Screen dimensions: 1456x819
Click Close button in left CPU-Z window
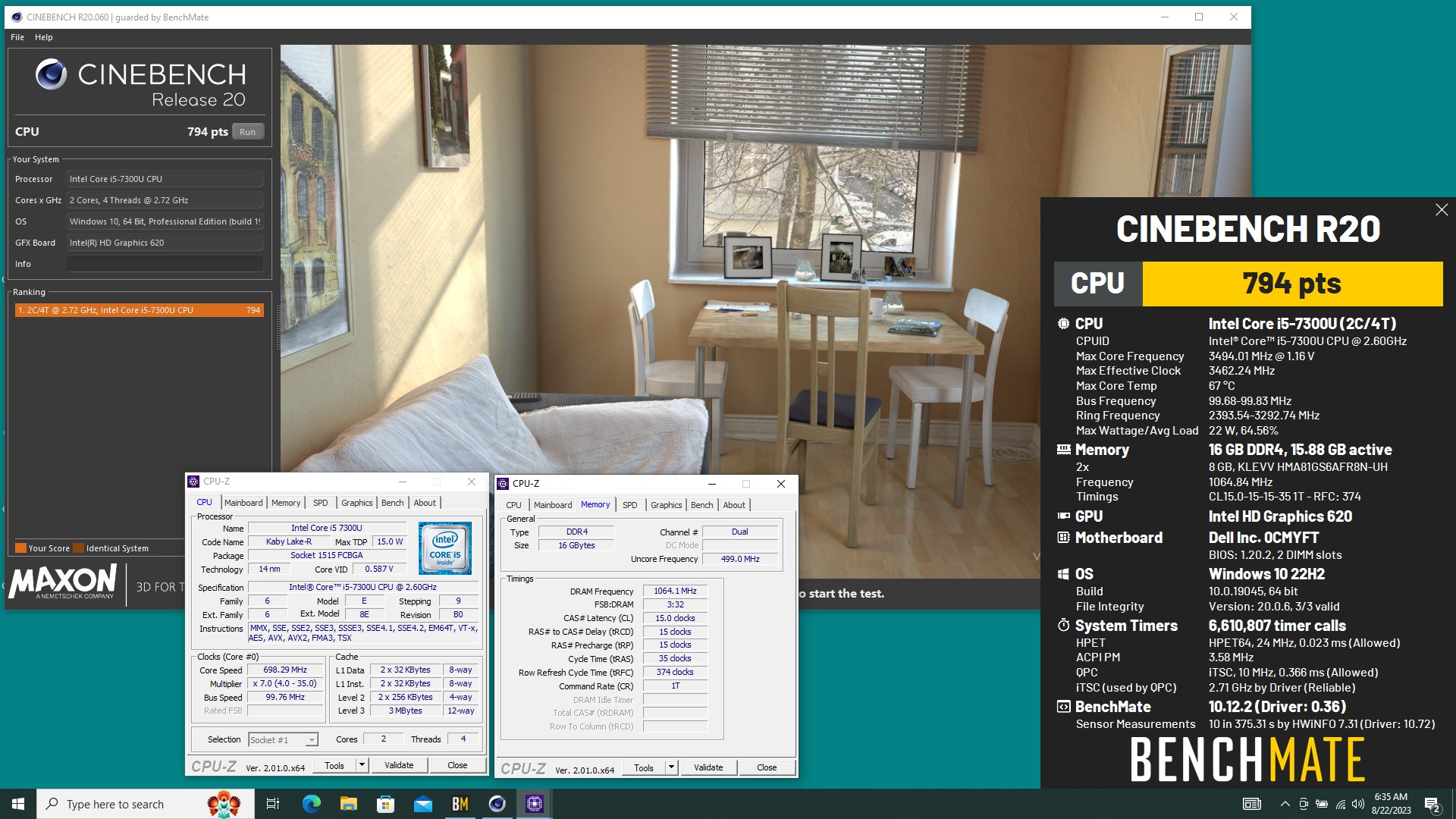pyautogui.click(x=457, y=765)
